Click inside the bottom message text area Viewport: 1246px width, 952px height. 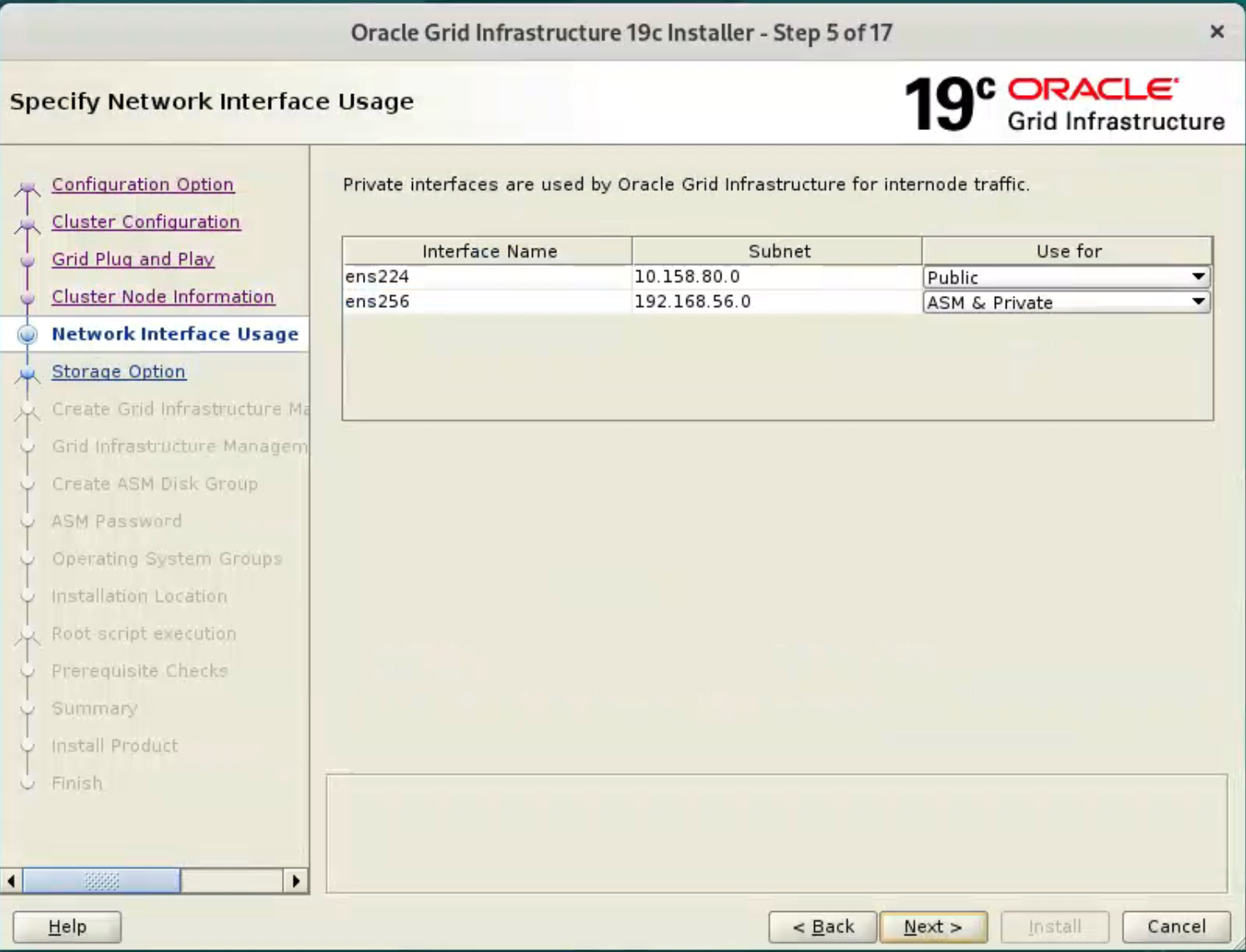776,834
